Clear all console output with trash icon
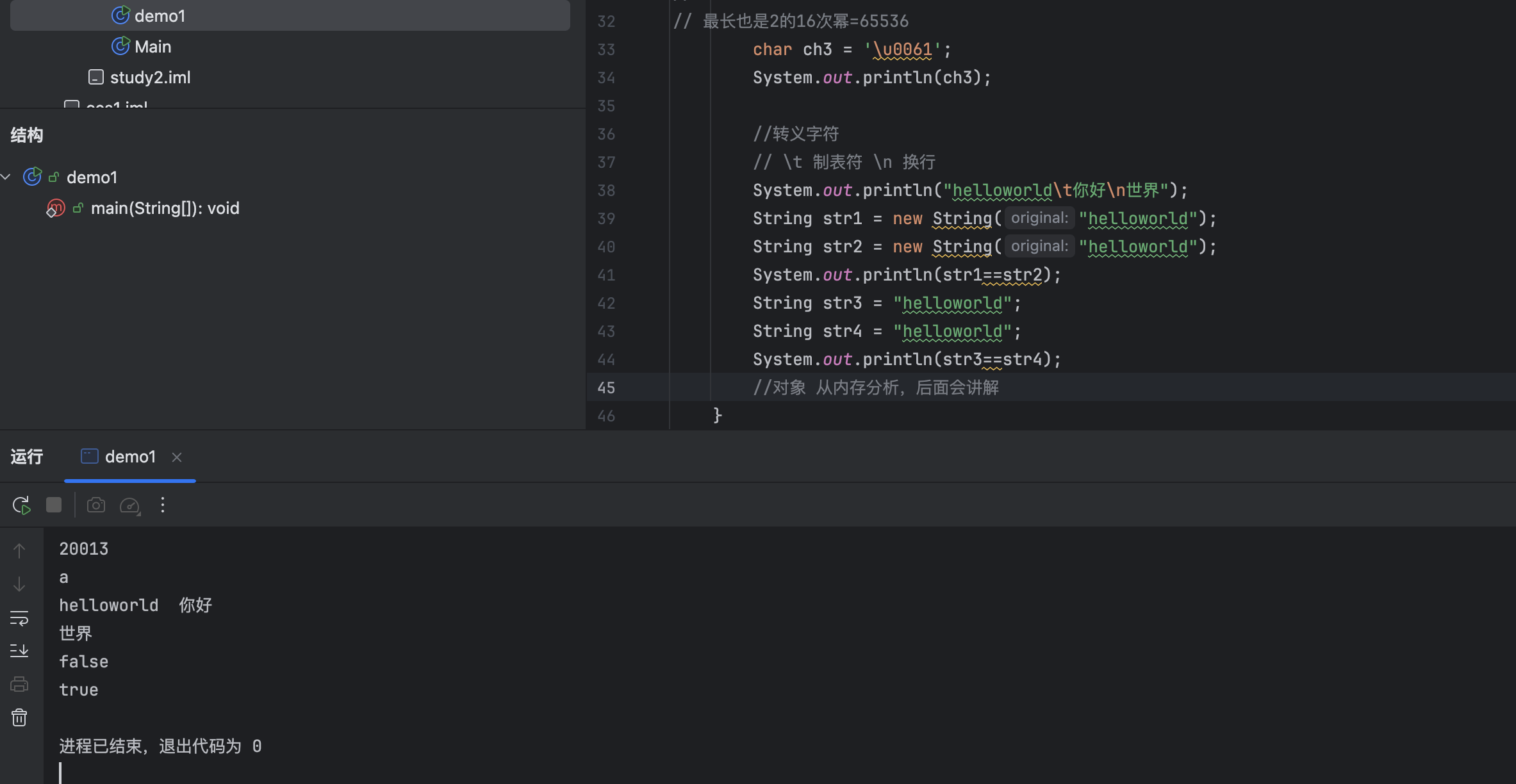 (19, 717)
